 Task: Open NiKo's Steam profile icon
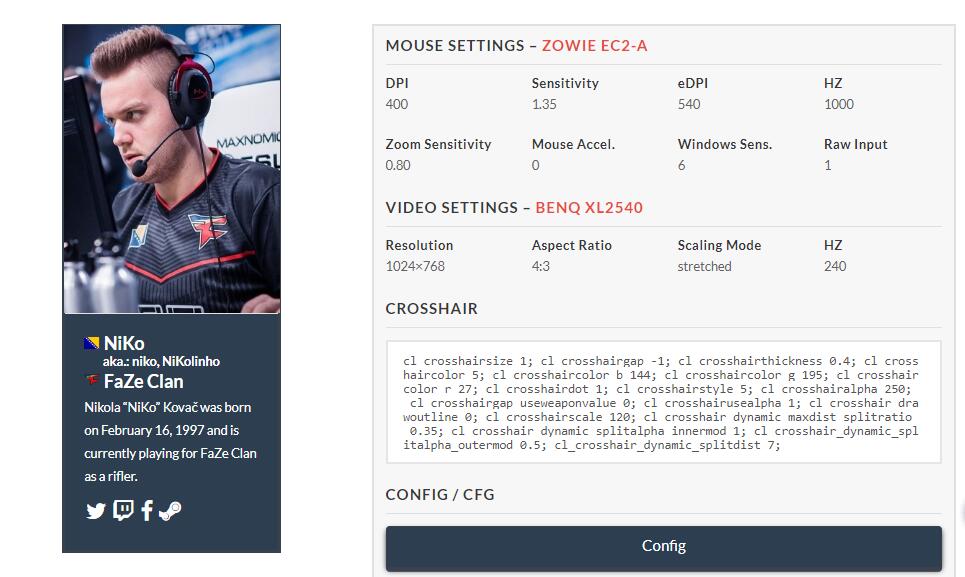170,511
